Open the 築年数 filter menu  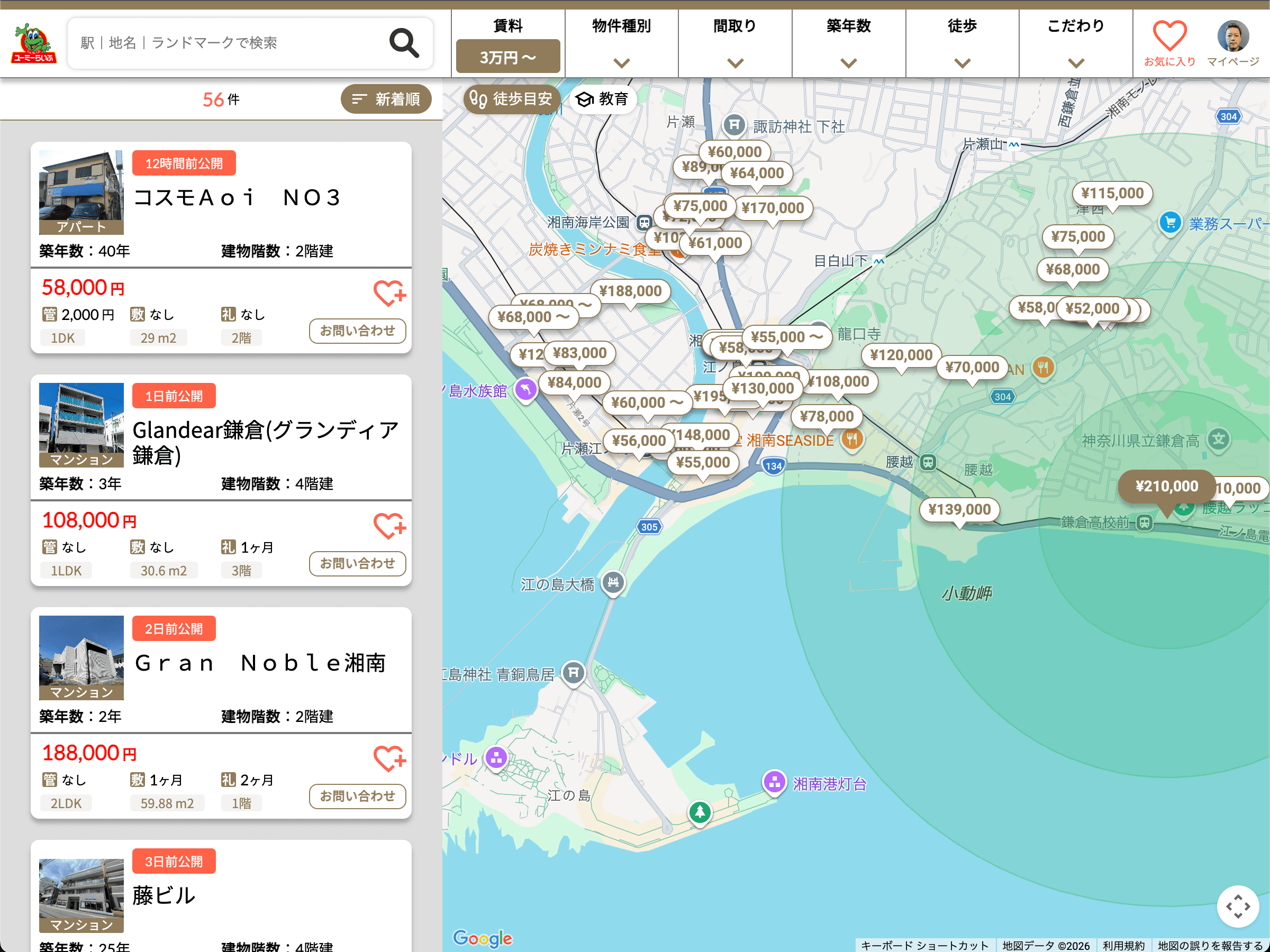tap(849, 43)
